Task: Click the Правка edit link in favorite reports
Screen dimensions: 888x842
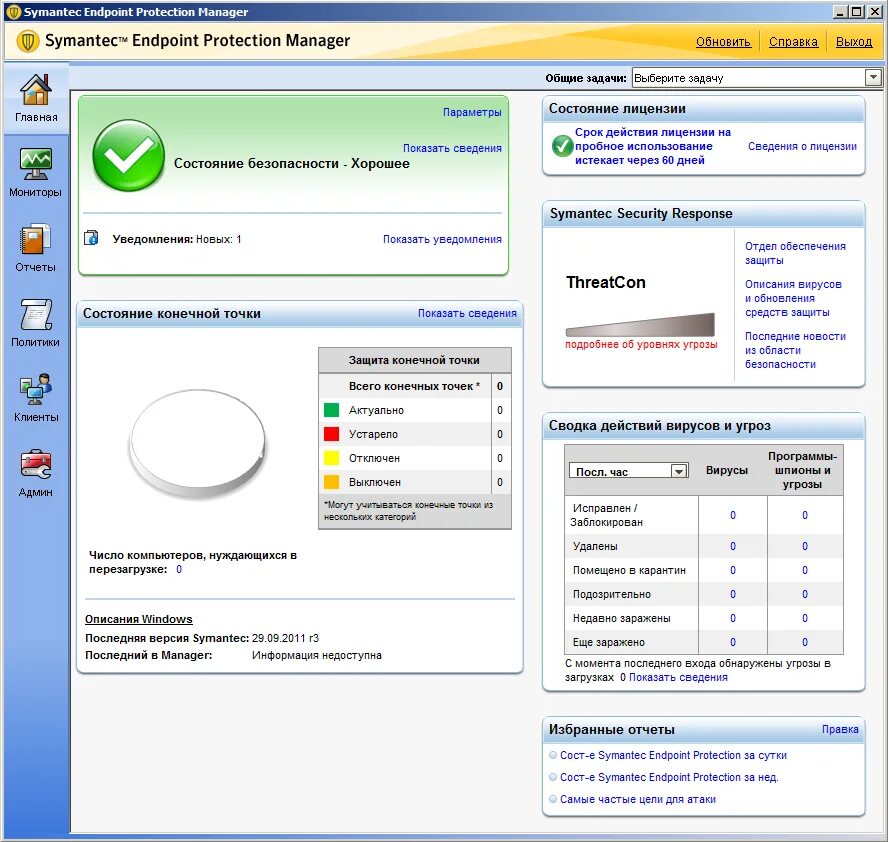Action: 840,729
